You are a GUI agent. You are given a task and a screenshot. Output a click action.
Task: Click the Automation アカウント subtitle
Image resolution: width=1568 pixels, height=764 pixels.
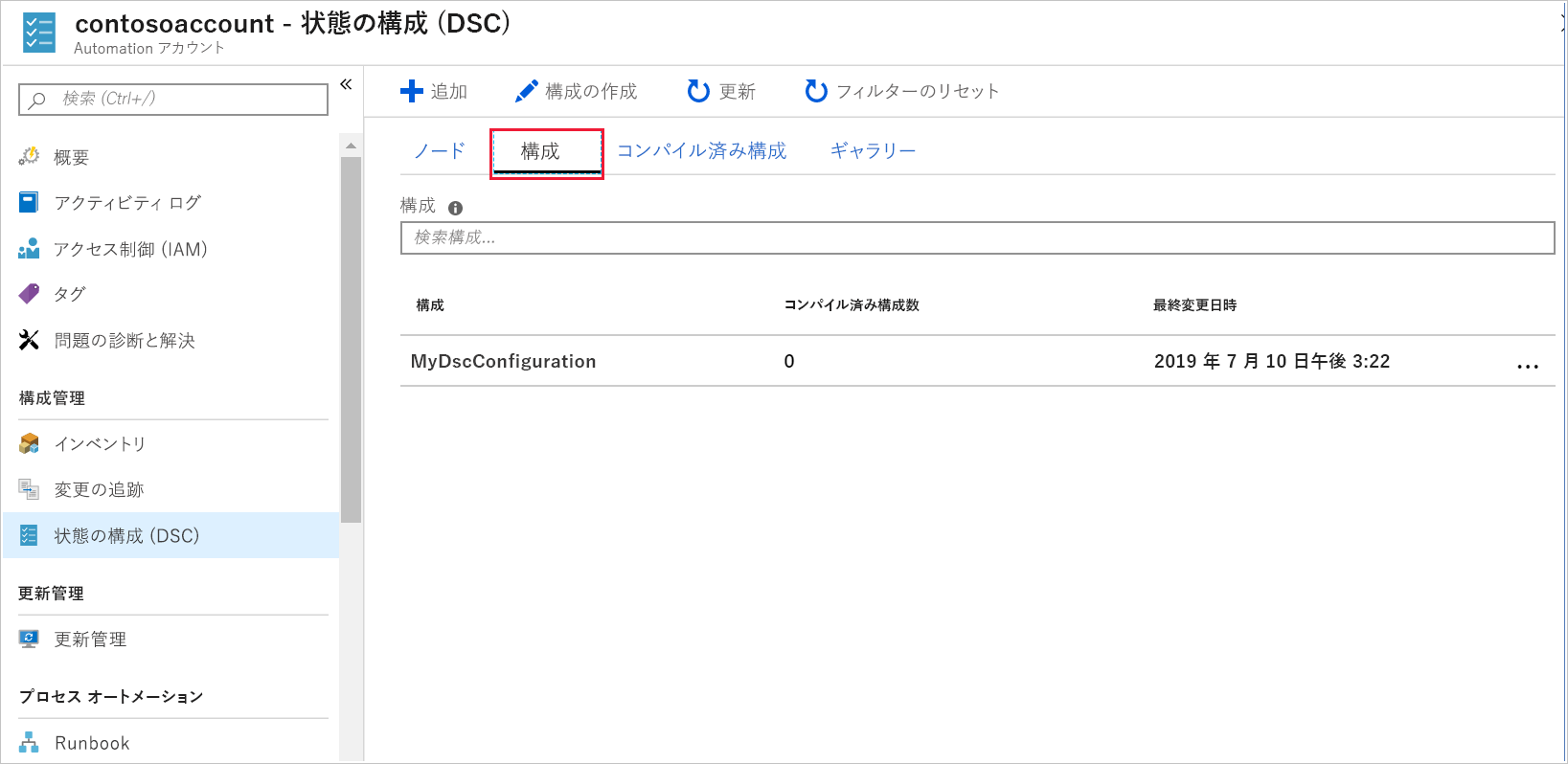[149, 48]
